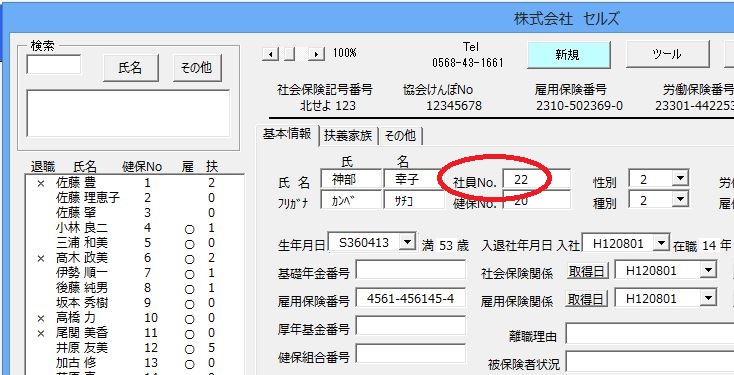Expand the 生年月日 date dropdown

408,242
